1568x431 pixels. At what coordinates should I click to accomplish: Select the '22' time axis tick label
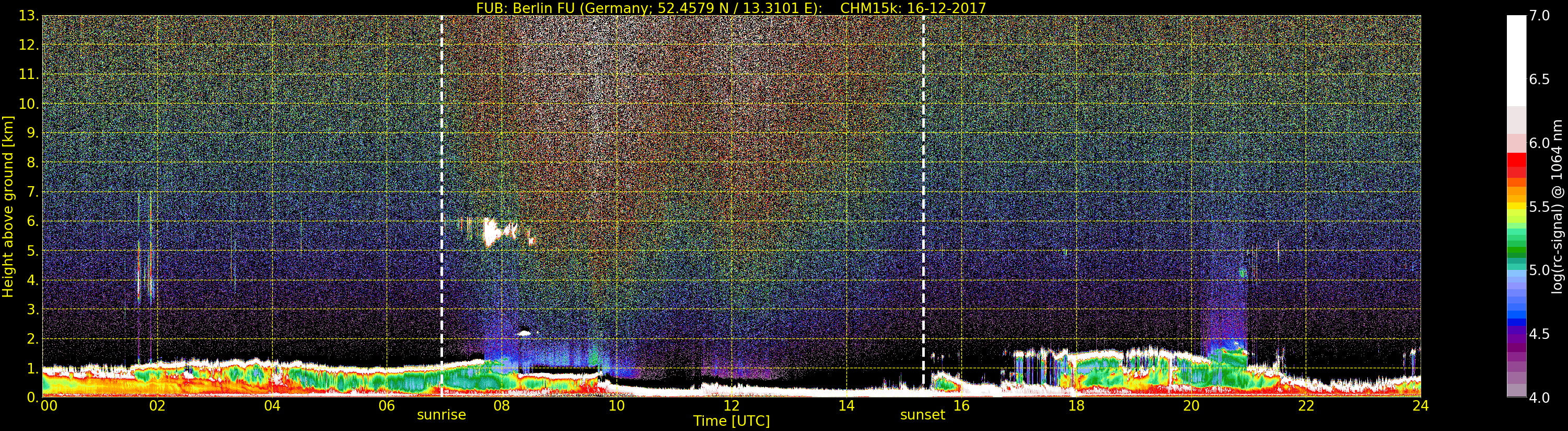(1306, 406)
